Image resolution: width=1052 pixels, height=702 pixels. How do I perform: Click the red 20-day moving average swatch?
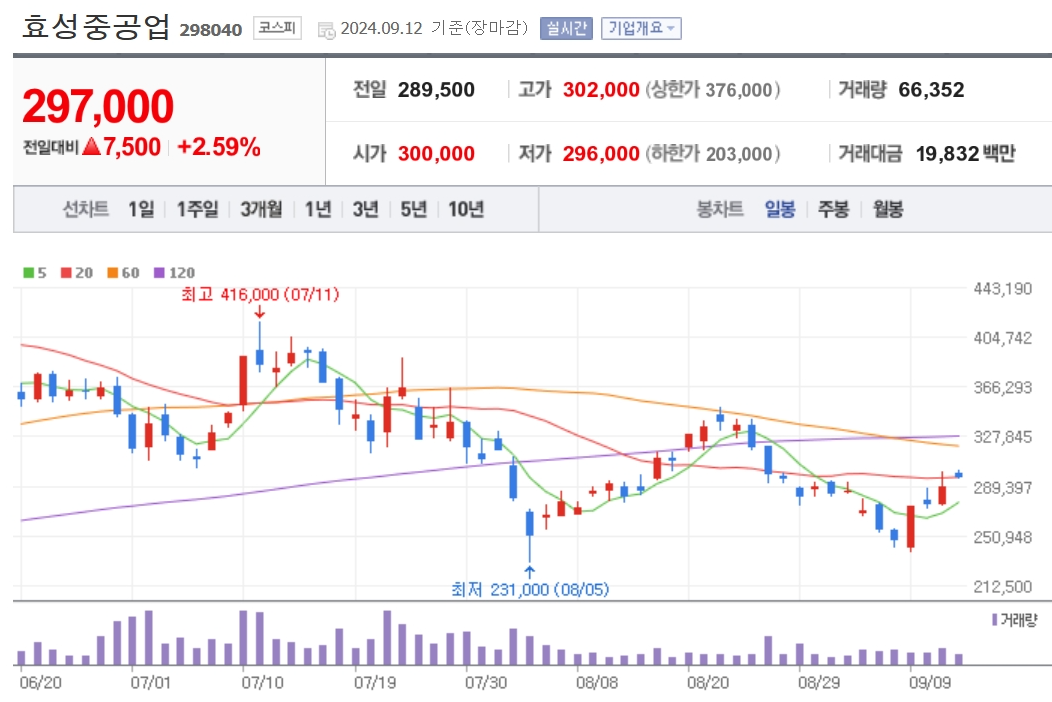pyautogui.click(x=66, y=272)
